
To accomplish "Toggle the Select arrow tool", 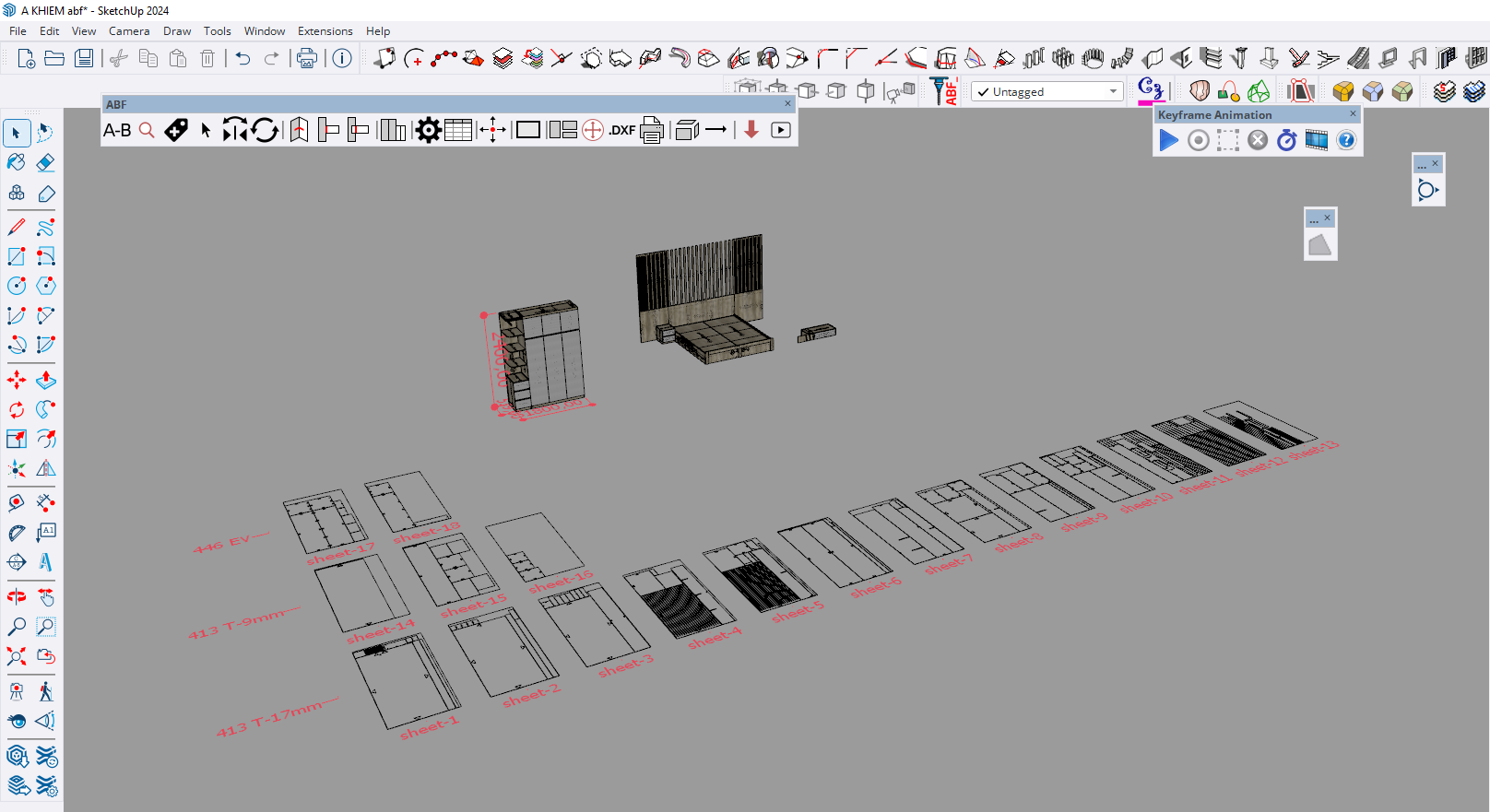I will click(17, 133).
